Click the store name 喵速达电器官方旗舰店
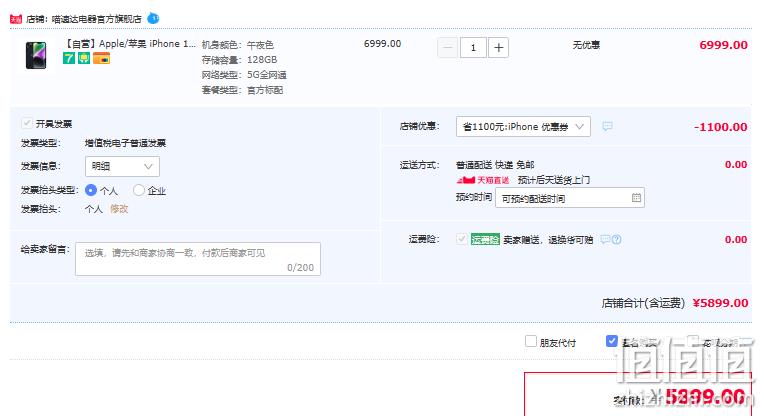Image resolution: width=764 pixels, height=416 pixels. [96, 19]
